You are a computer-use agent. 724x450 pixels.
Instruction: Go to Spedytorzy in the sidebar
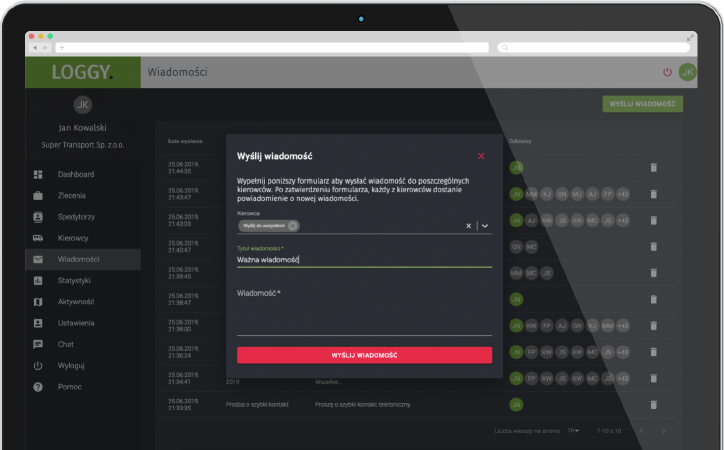click(x=75, y=216)
